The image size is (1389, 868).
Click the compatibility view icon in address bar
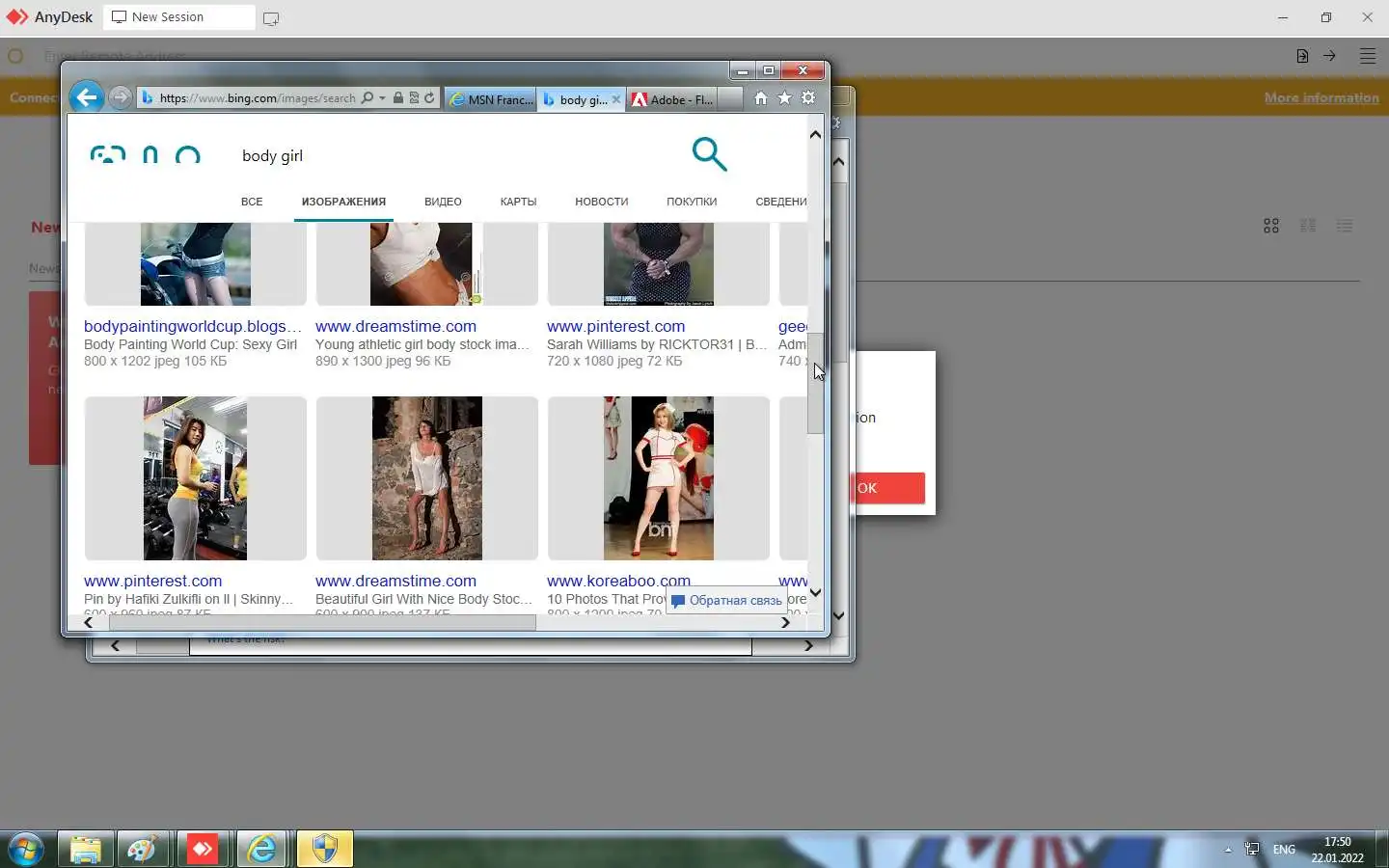tap(413, 98)
